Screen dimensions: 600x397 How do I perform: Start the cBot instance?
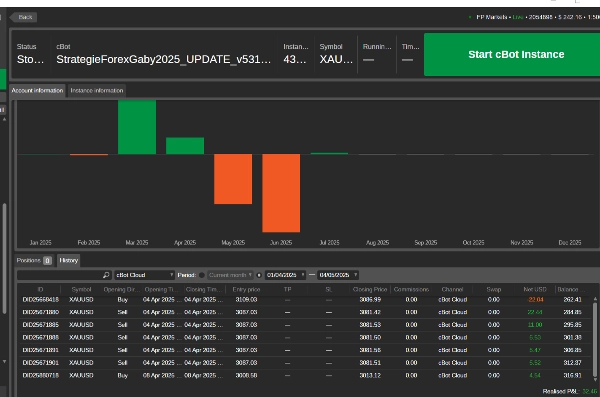(x=512, y=54)
